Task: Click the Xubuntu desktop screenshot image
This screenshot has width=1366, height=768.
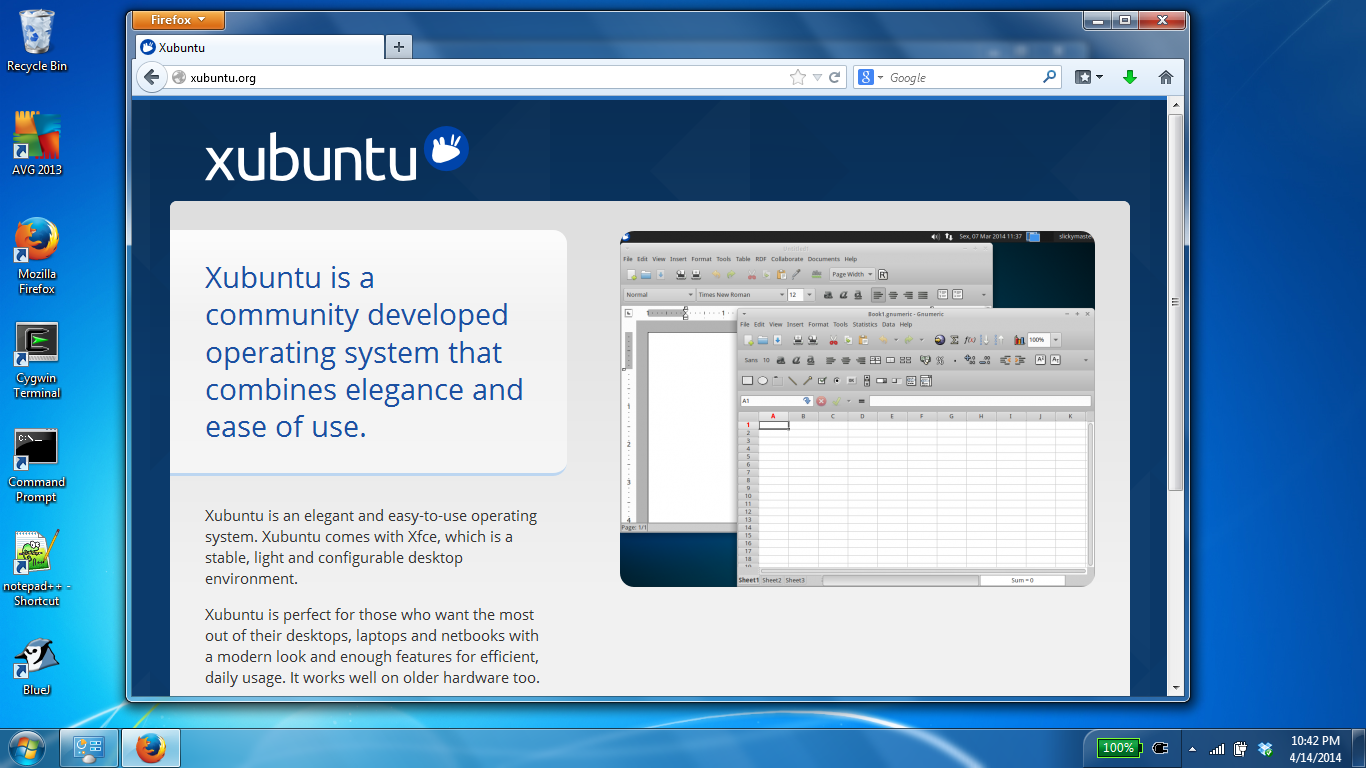Action: click(x=857, y=409)
